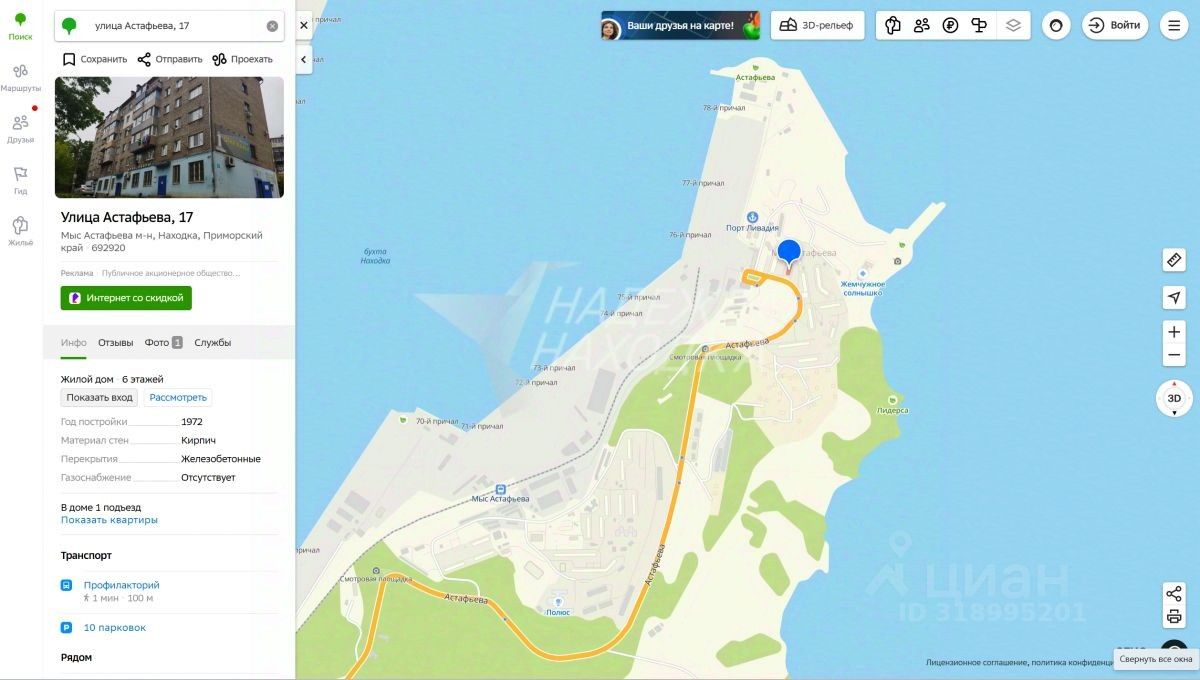This screenshot has height=680, width=1200.
Task: Build a route with Проехать
Action: click(x=243, y=59)
